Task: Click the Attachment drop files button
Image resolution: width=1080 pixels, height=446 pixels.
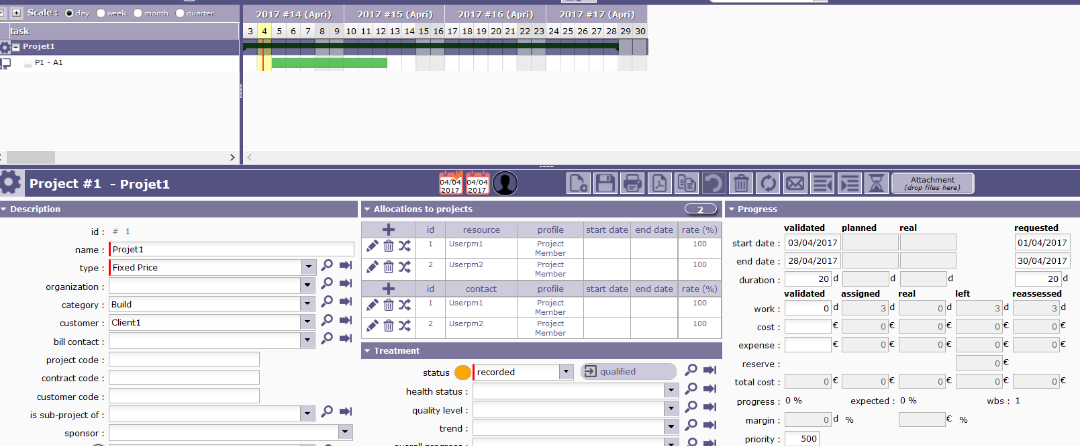Action: 932,183
